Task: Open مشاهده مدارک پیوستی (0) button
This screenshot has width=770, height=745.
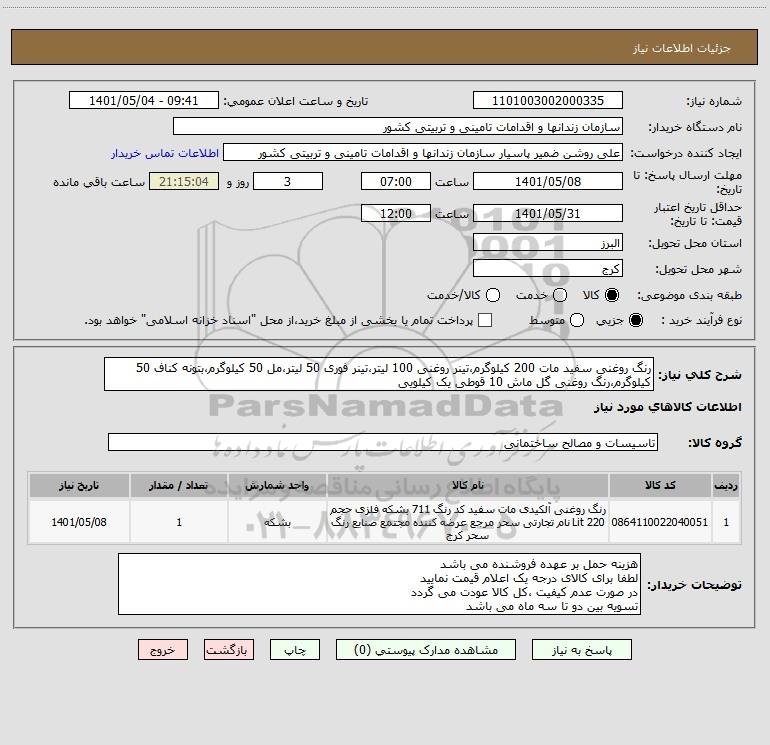Action: click(426, 650)
